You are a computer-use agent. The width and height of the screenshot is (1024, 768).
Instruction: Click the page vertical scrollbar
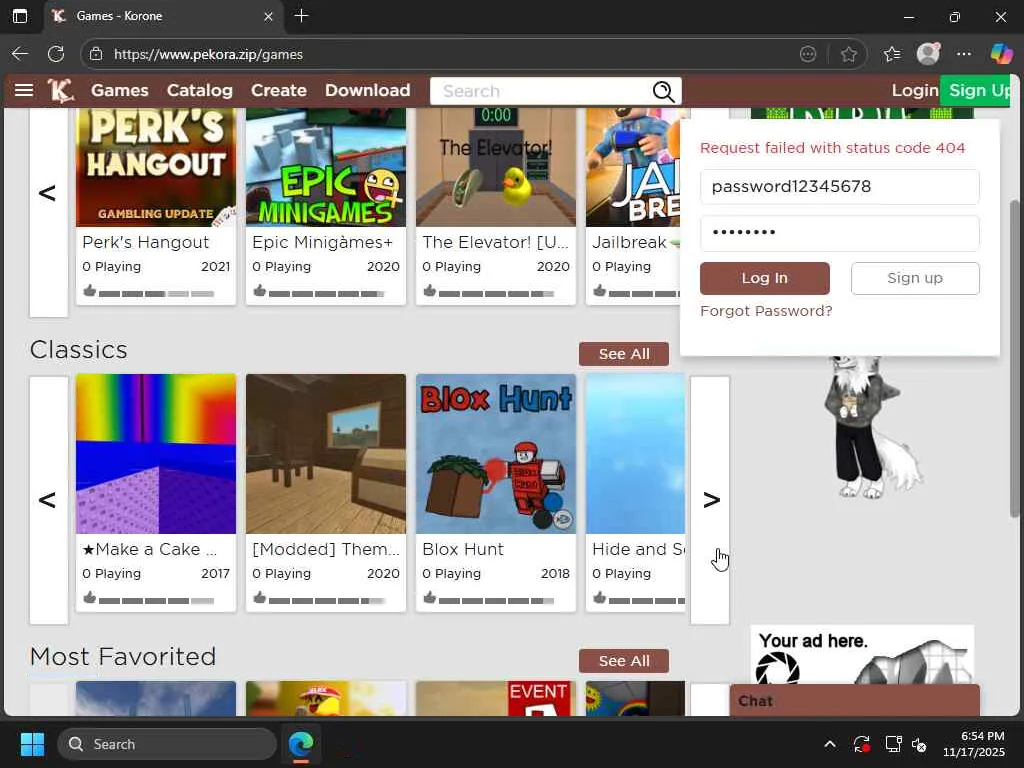[x=1014, y=358]
